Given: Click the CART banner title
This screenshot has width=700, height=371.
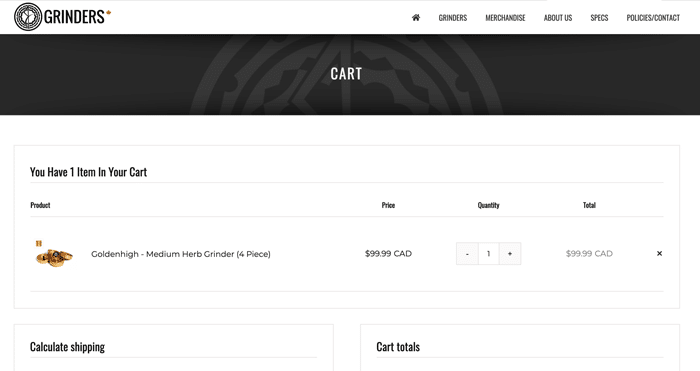Looking at the screenshot, I should (x=346, y=74).
